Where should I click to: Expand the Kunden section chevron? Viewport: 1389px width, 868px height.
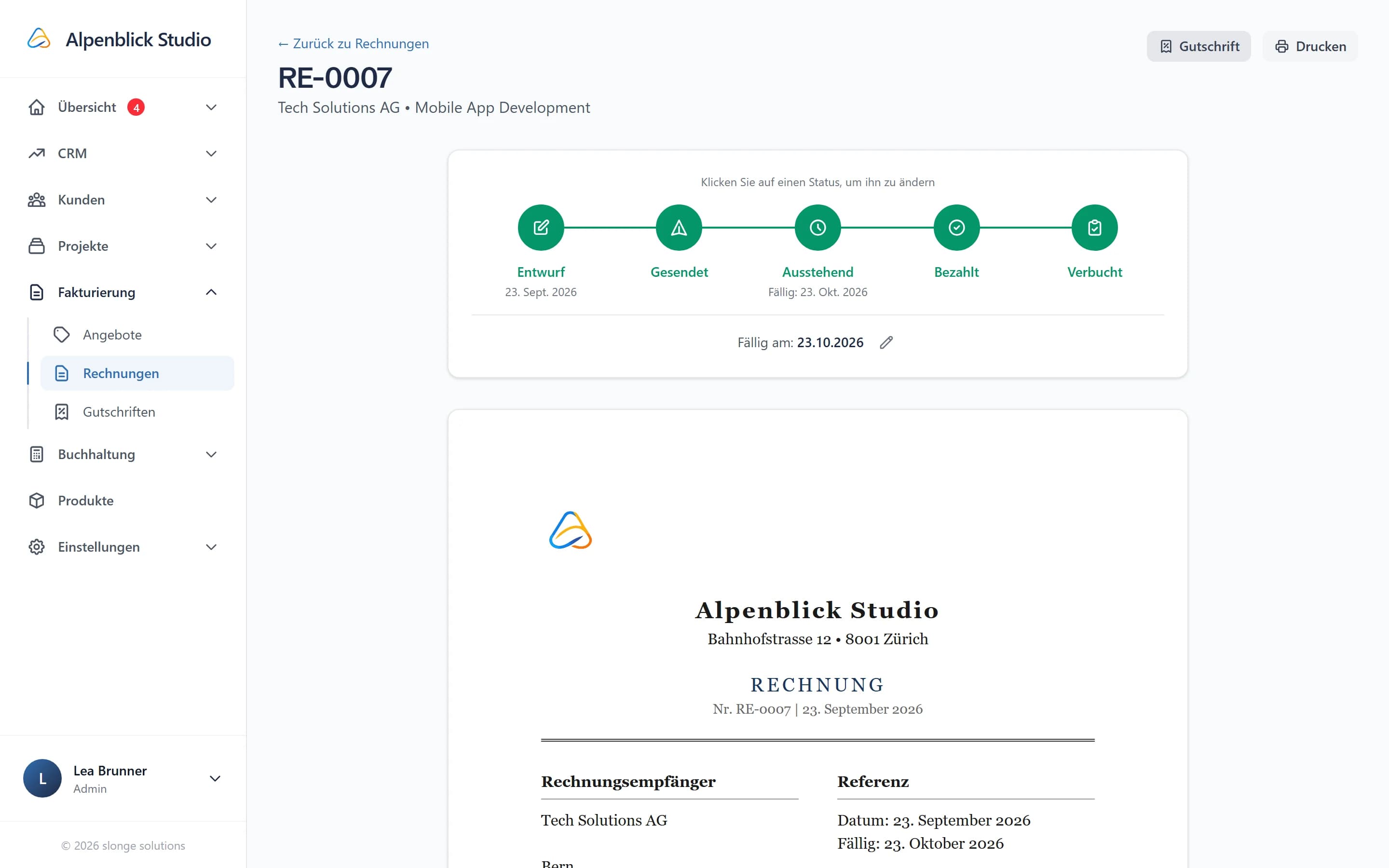click(211, 200)
